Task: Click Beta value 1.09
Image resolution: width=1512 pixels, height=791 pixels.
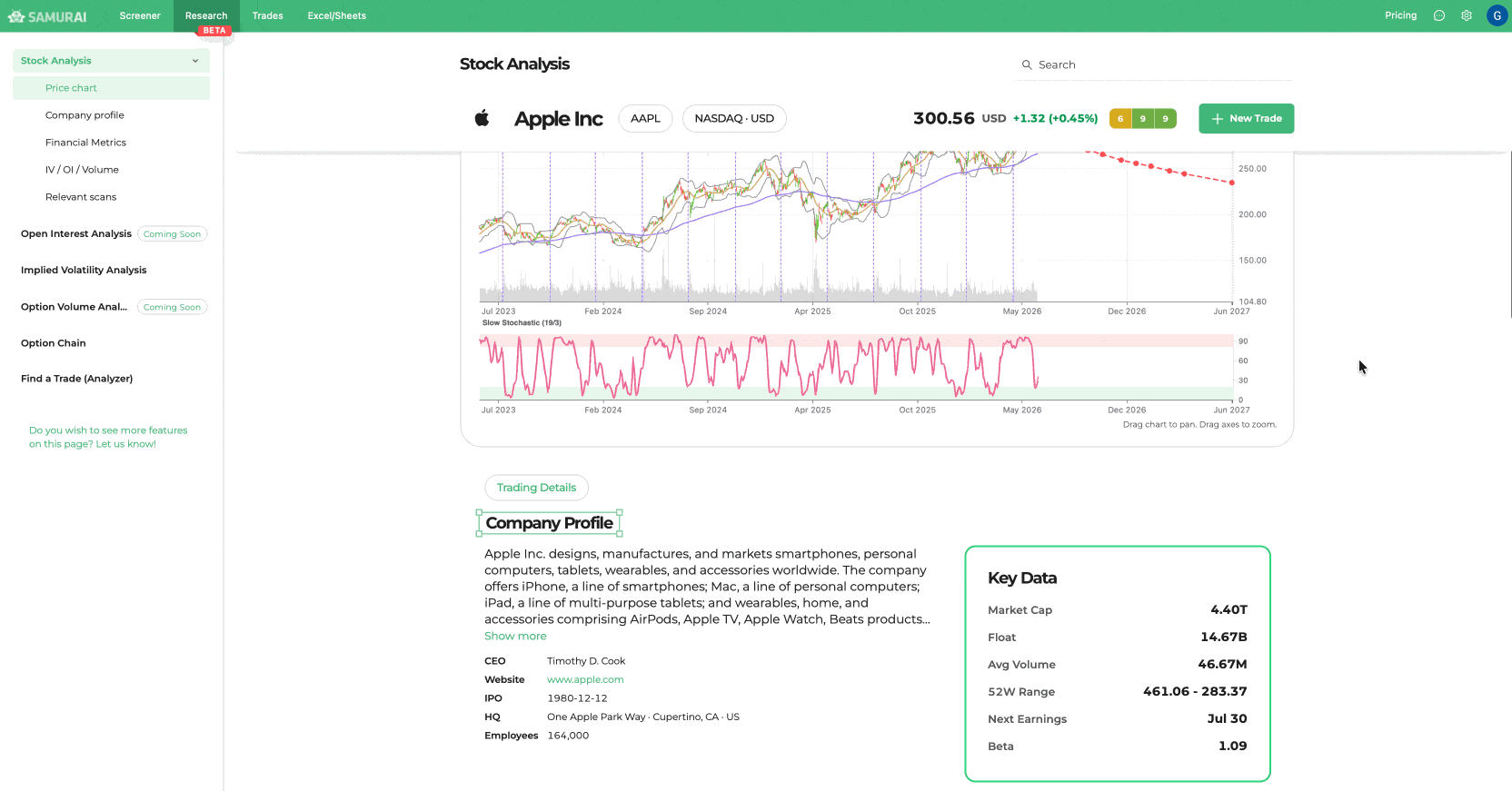Action: [1232, 746]
